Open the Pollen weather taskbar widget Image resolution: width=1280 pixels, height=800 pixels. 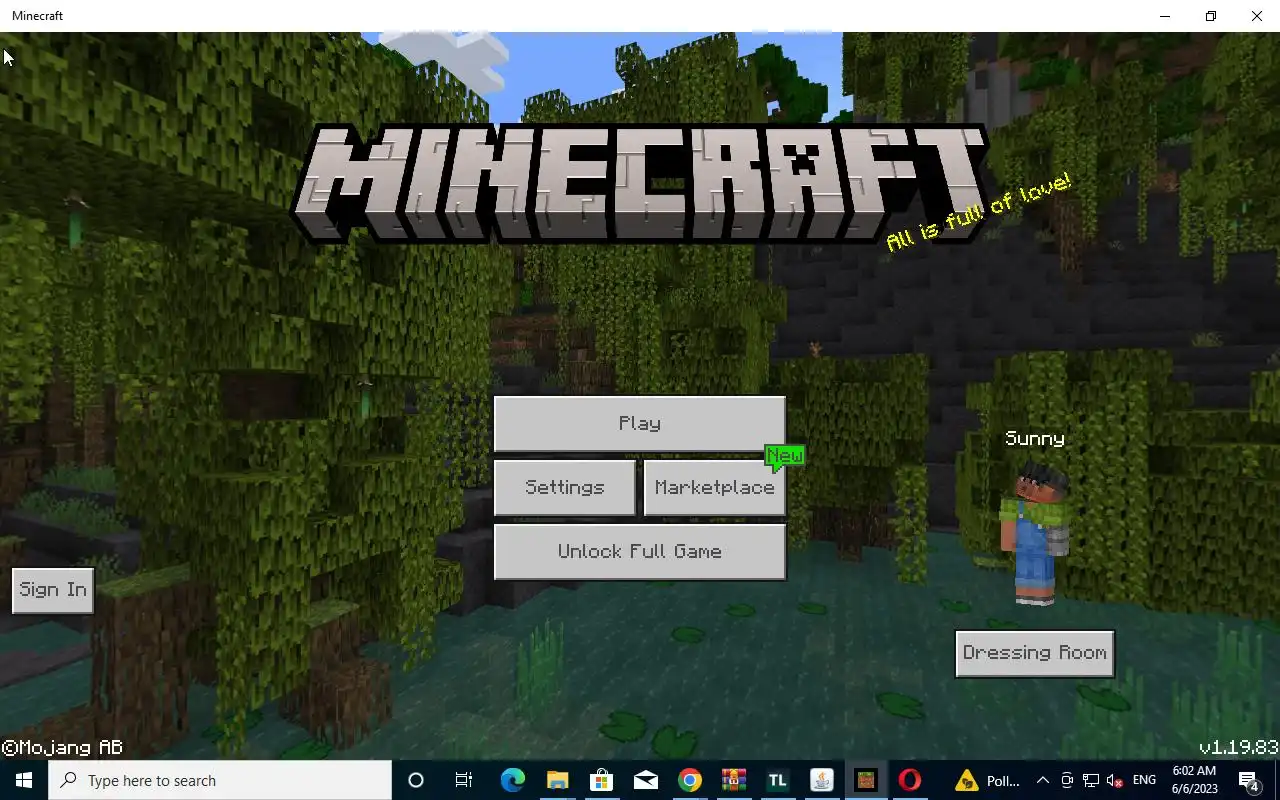click(x=988, y=780)
